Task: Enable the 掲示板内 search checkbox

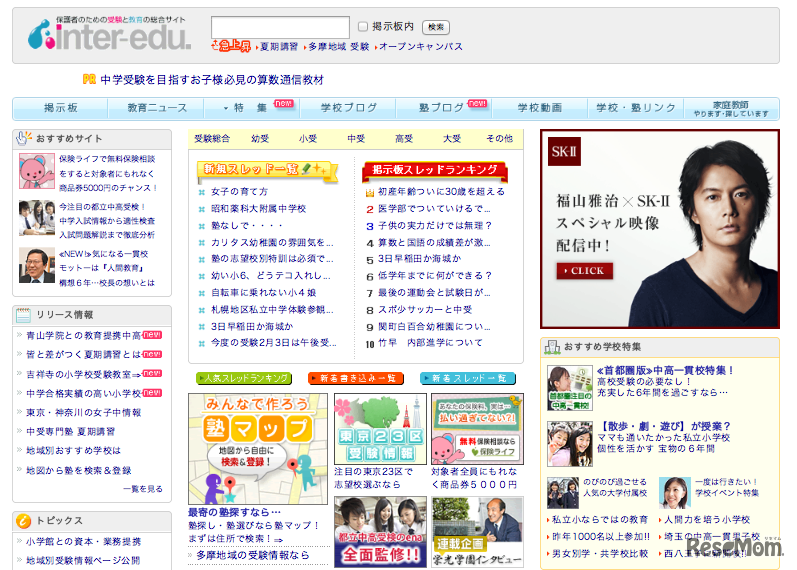Action: point(362,26)
